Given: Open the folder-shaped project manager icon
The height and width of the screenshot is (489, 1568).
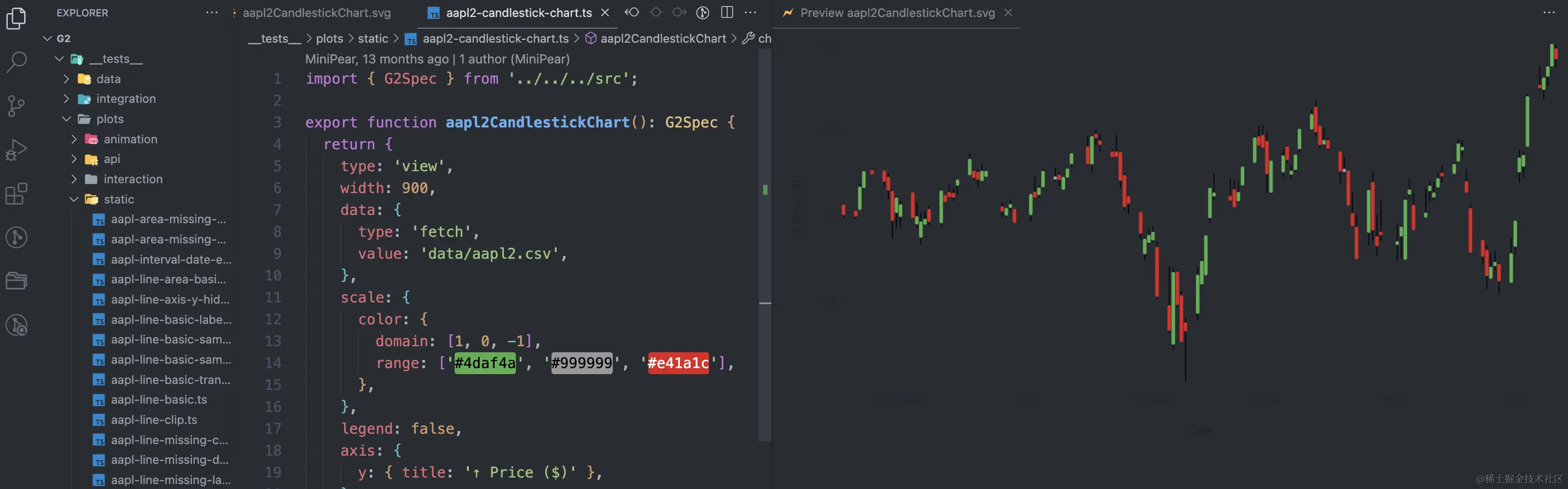Looking at the screenshot, I should [x=16, y=281].
